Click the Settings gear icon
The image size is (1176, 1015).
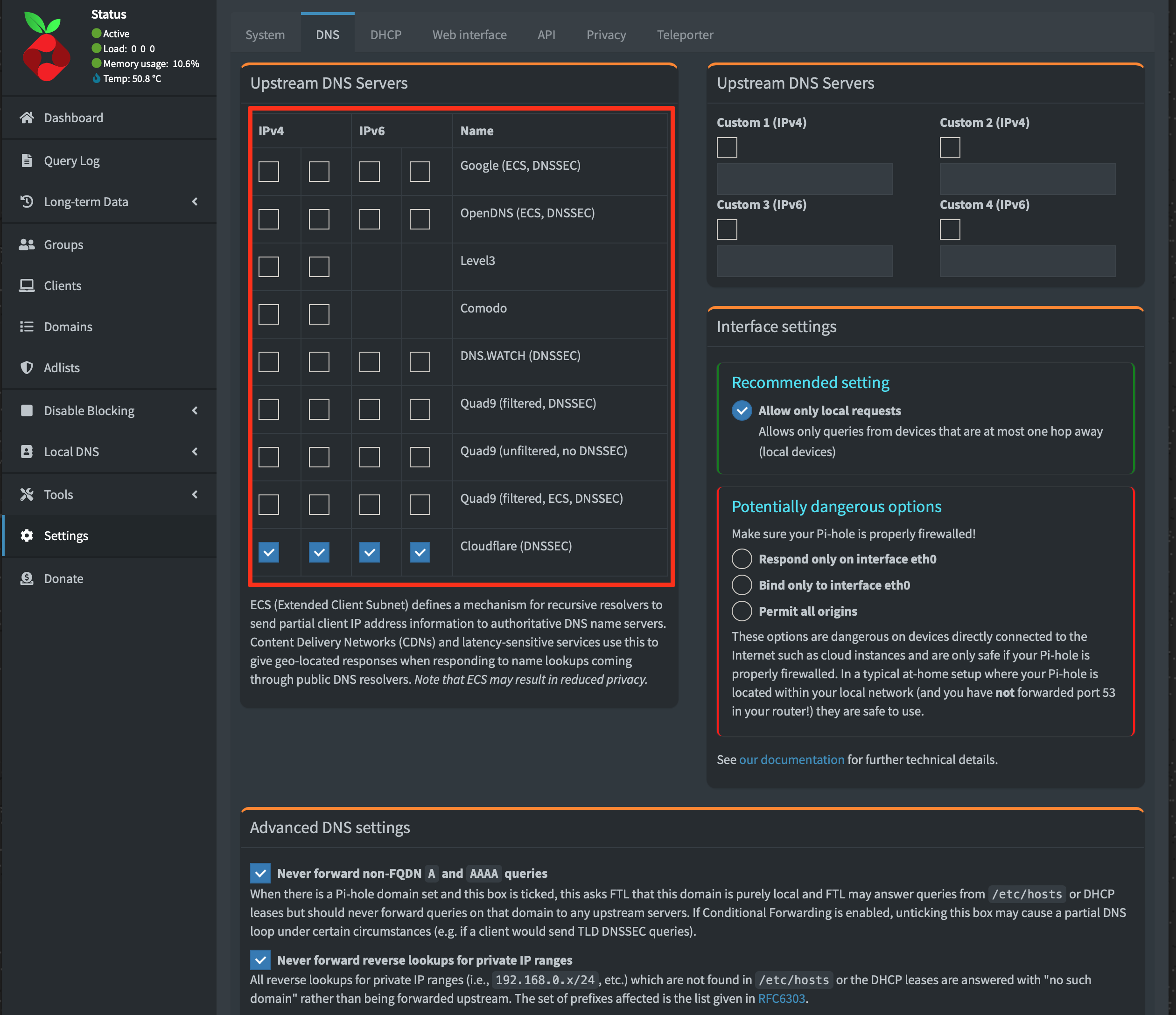[27, 535]
